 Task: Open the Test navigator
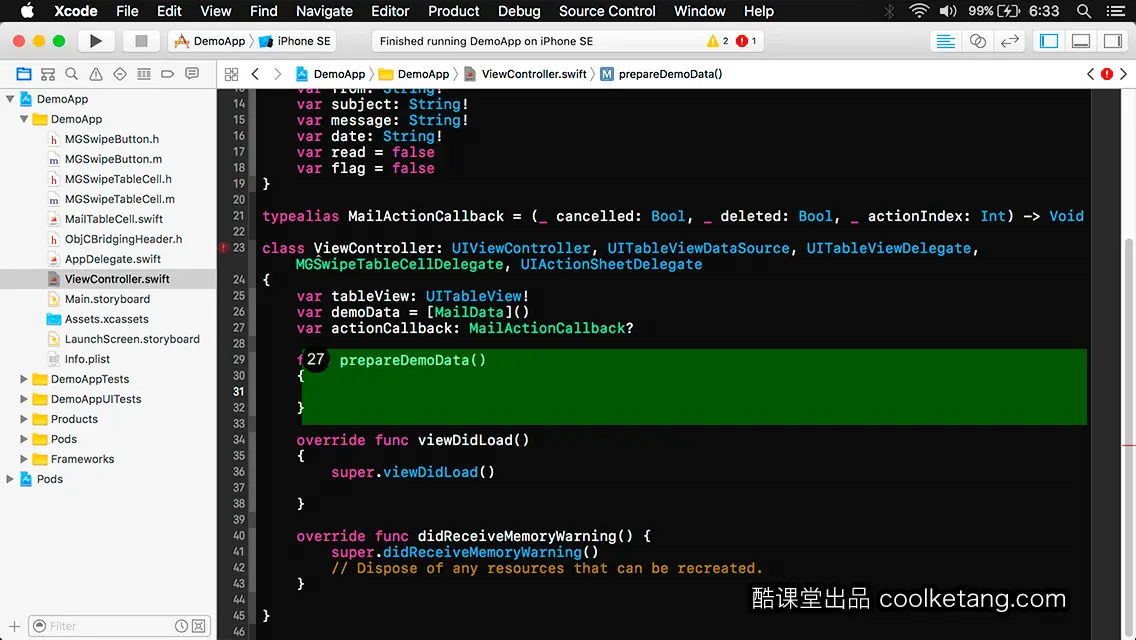click(120, 74)
